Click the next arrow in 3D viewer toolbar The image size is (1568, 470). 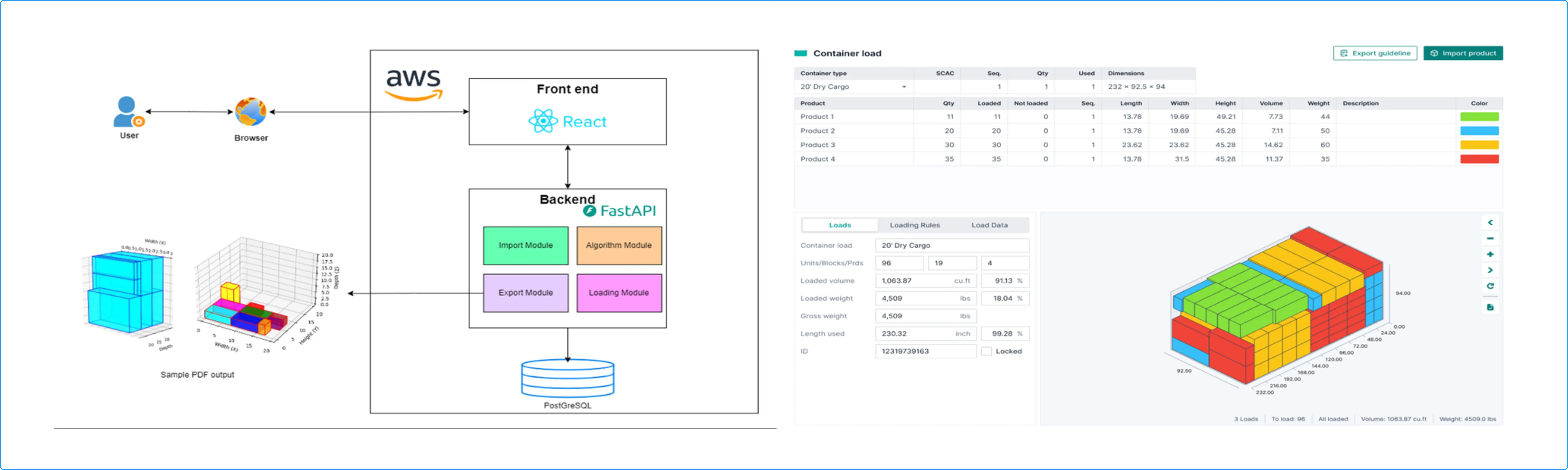[1490, 270]
